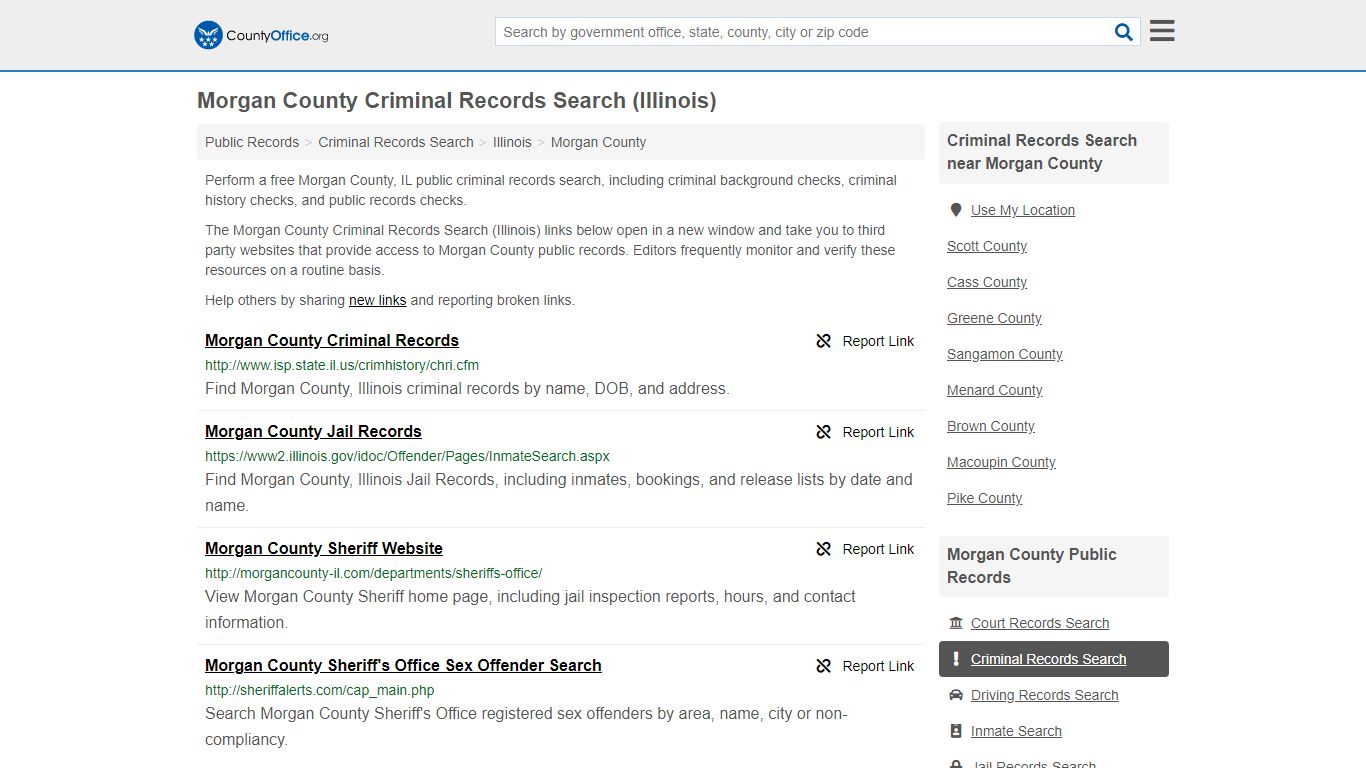Screen dimensions: 1366x768
Task: Click the broken-link icon for Morgan County Jail Records
Action: (824, 432)
